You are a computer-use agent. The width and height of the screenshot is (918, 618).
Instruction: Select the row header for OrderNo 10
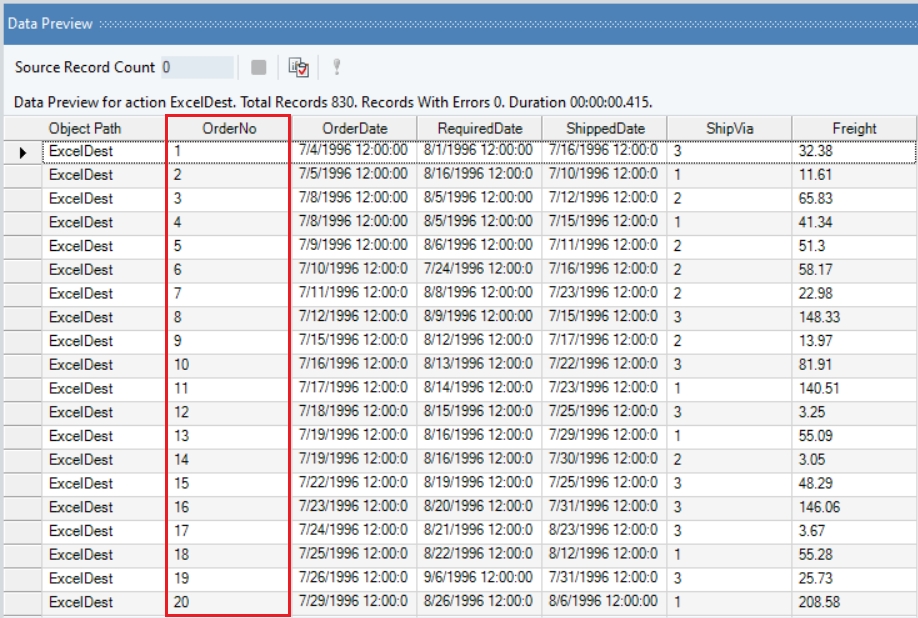(x=22, y=365)
